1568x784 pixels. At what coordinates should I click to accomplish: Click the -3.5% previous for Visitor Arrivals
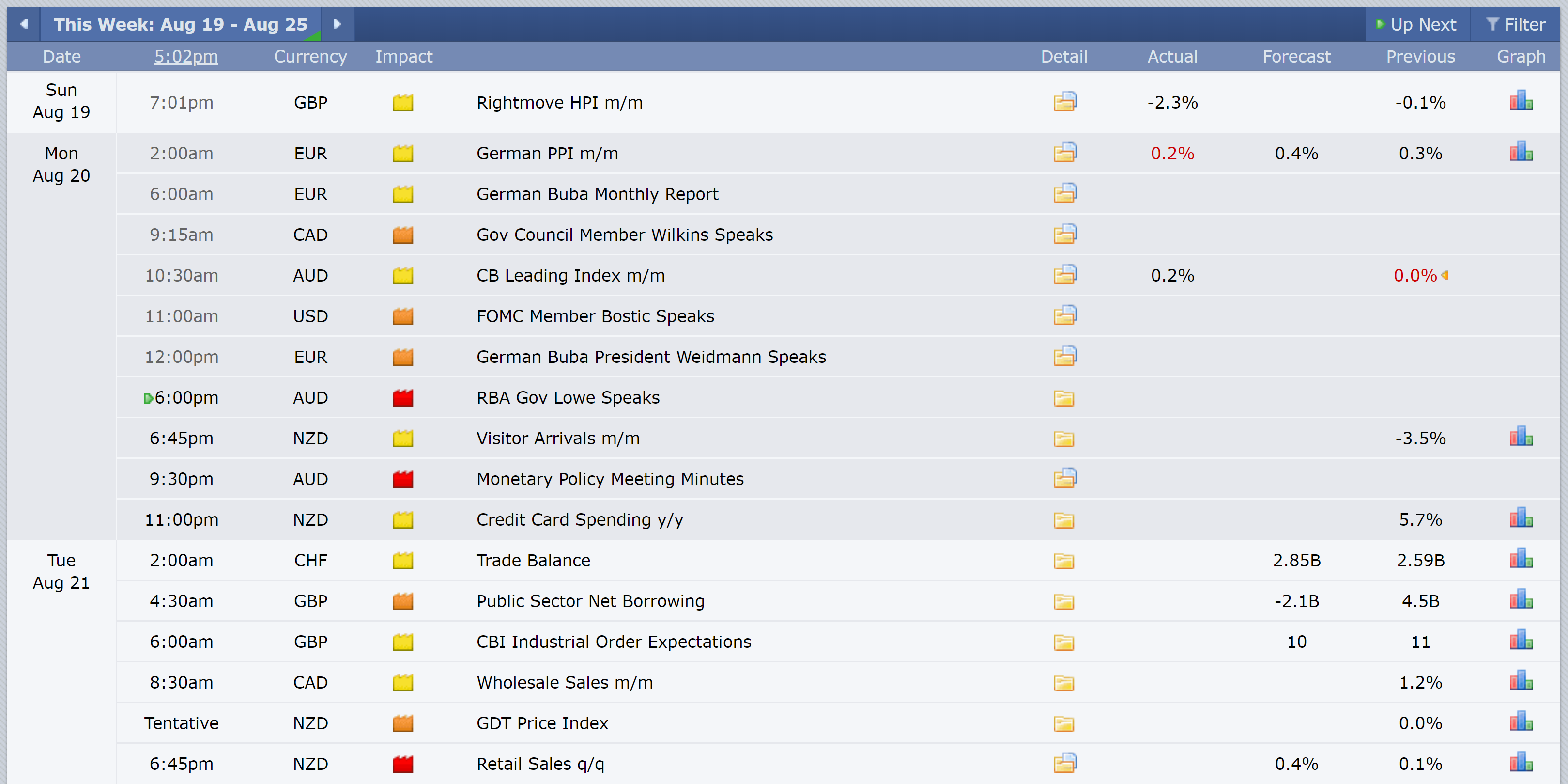coord(1420,439)
